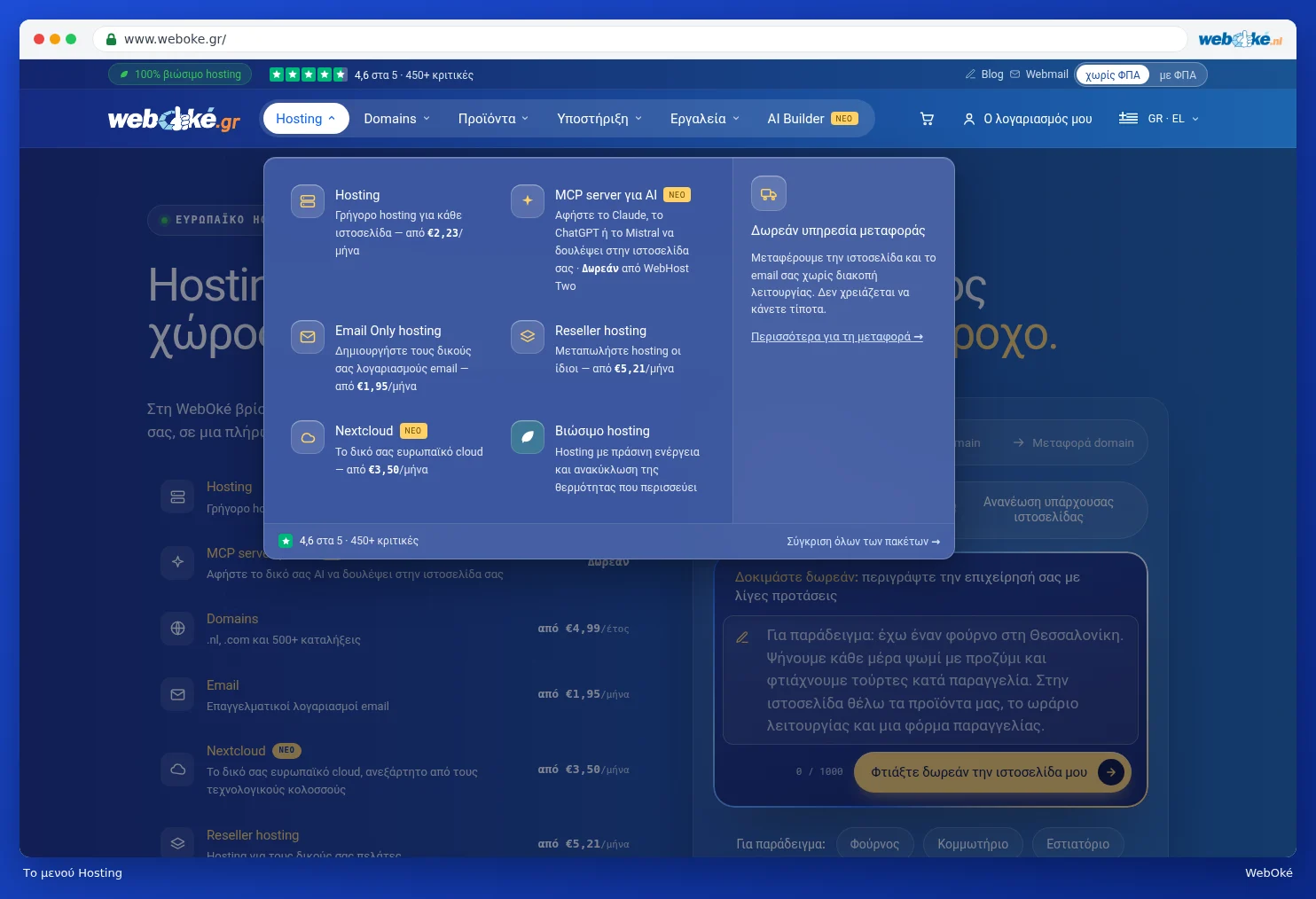Click the Hosting server icon in dropdown
Viewport: 1316px width, 899px height.
click(x=308, y=201)
